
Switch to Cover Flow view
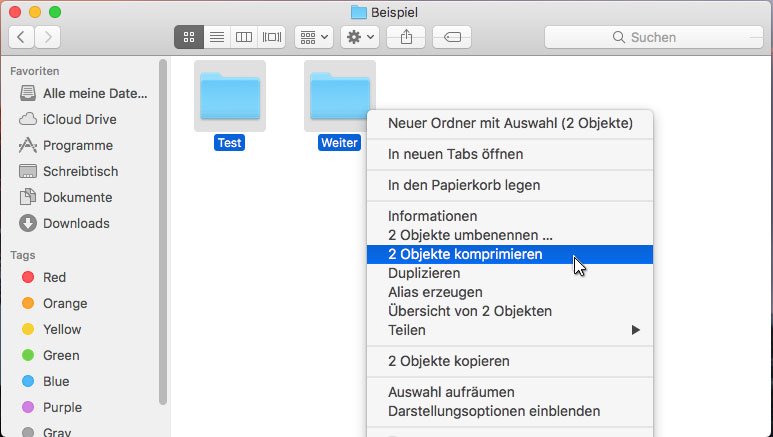click(x=272, y=37)
